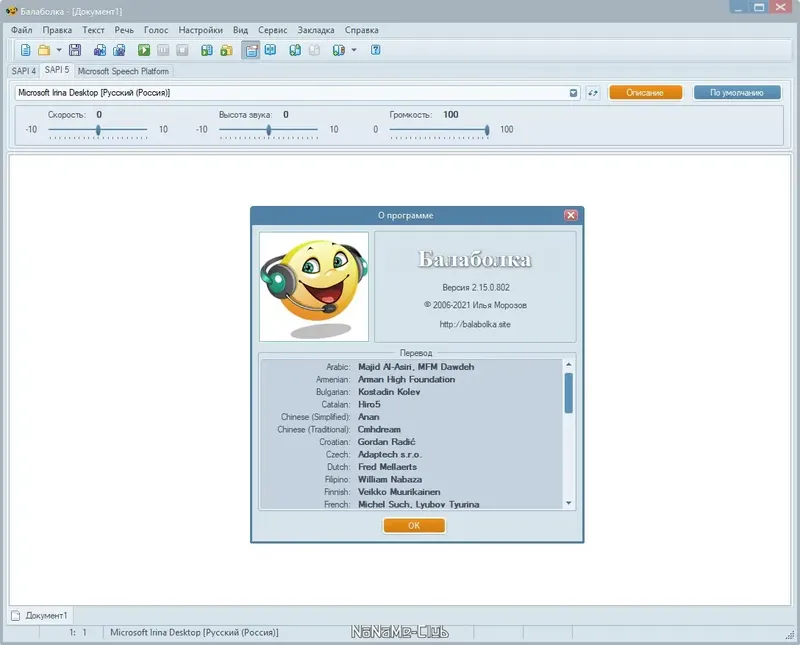Click translator name Arman High Foundation
The height and width of the screenshot is (645, 800).
(x=406, y=380)
